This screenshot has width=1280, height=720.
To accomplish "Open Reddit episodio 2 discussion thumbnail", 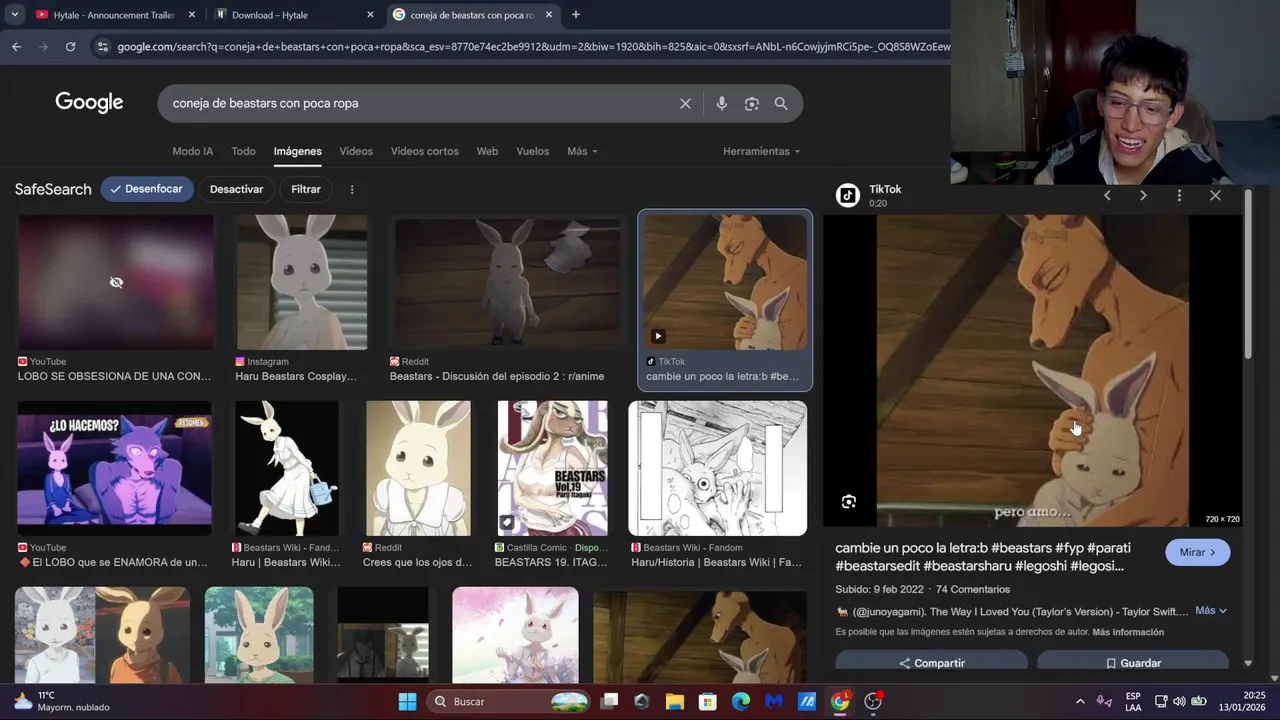I will point(507,282).
